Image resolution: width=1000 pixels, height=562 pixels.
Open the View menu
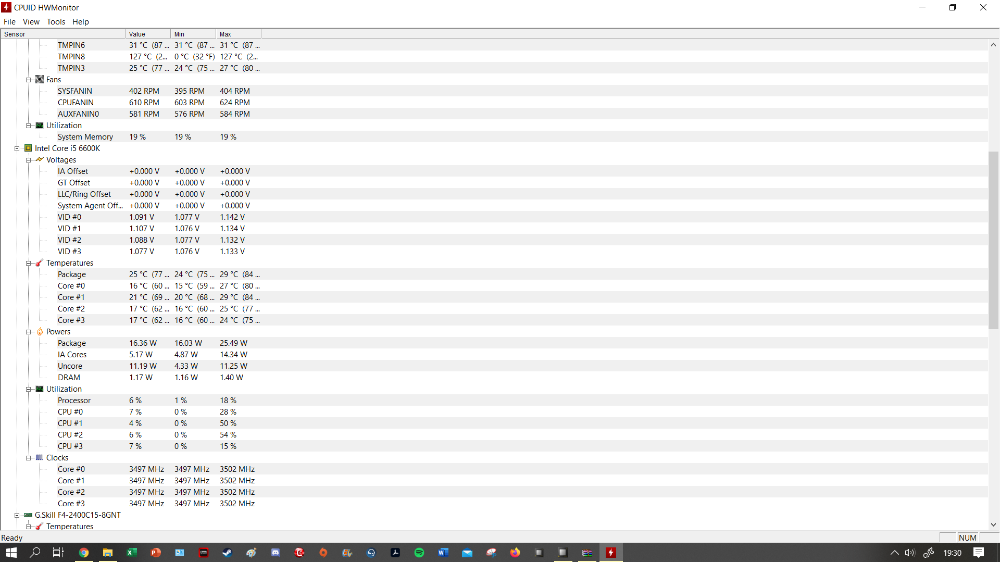31,22
